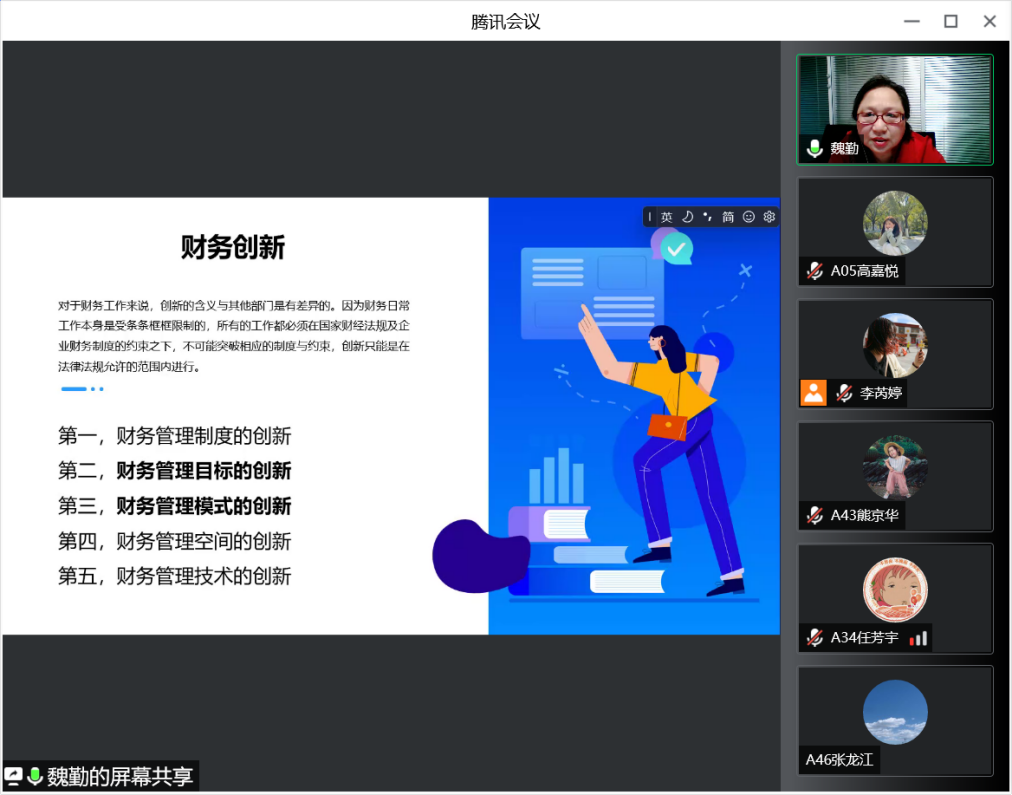Open the emoji smiley panel in IME bar
Image resolution: width=1012 pixels, height=795 pixels.
click(748, 217)
